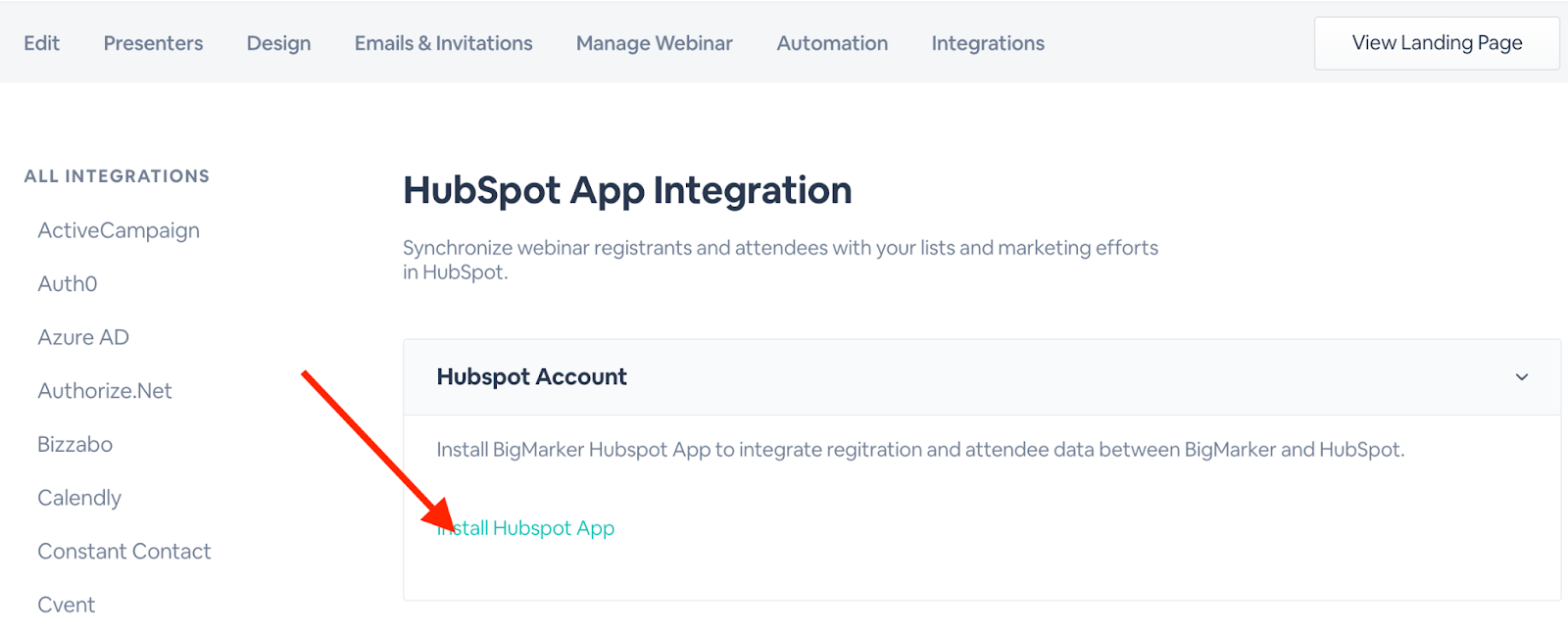Screen dimensions: 1568x634
Task: Select the Manage Webinar tab
Action: point(654,43)
